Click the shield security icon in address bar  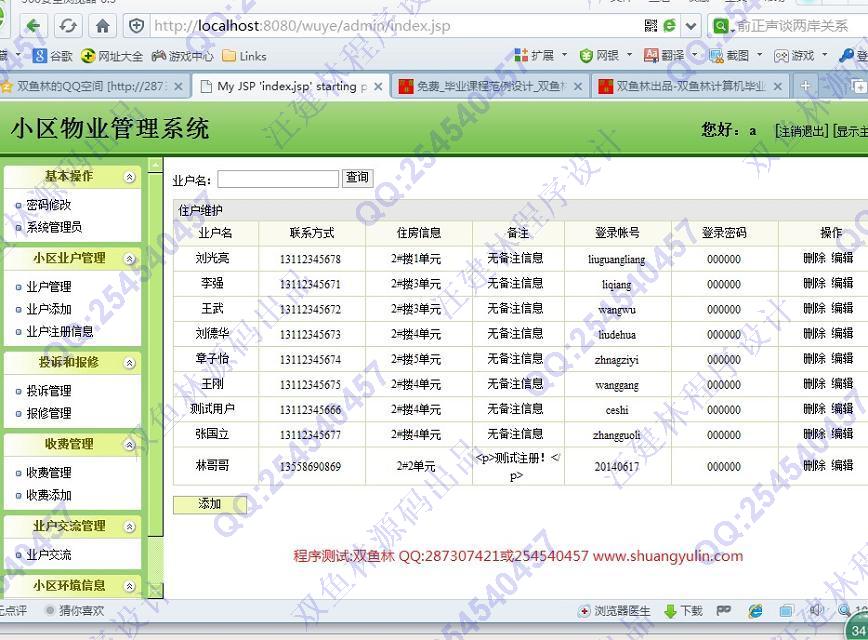pos(136,25)
